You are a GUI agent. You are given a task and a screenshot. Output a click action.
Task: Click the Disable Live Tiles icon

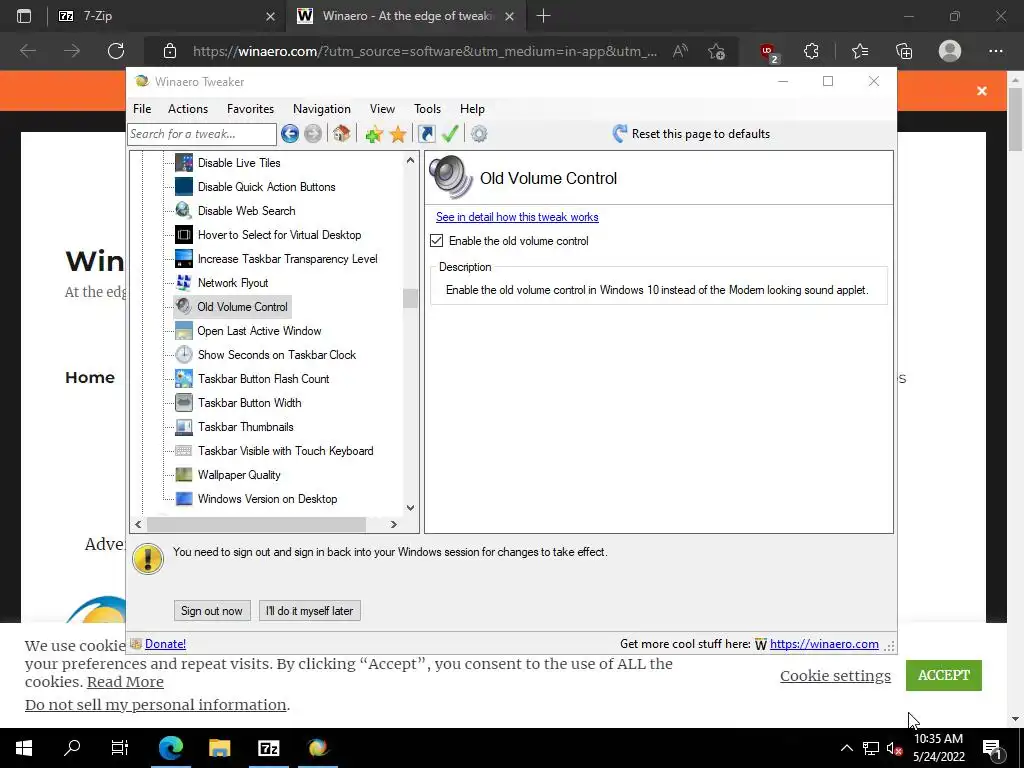[x=184, y=163]
